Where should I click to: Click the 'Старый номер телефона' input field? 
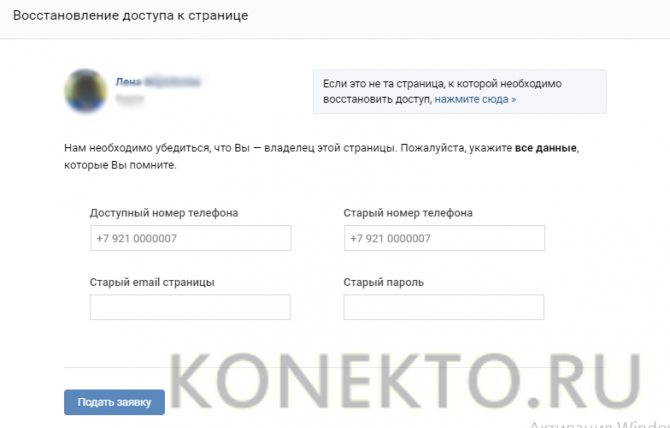point(444,238)
